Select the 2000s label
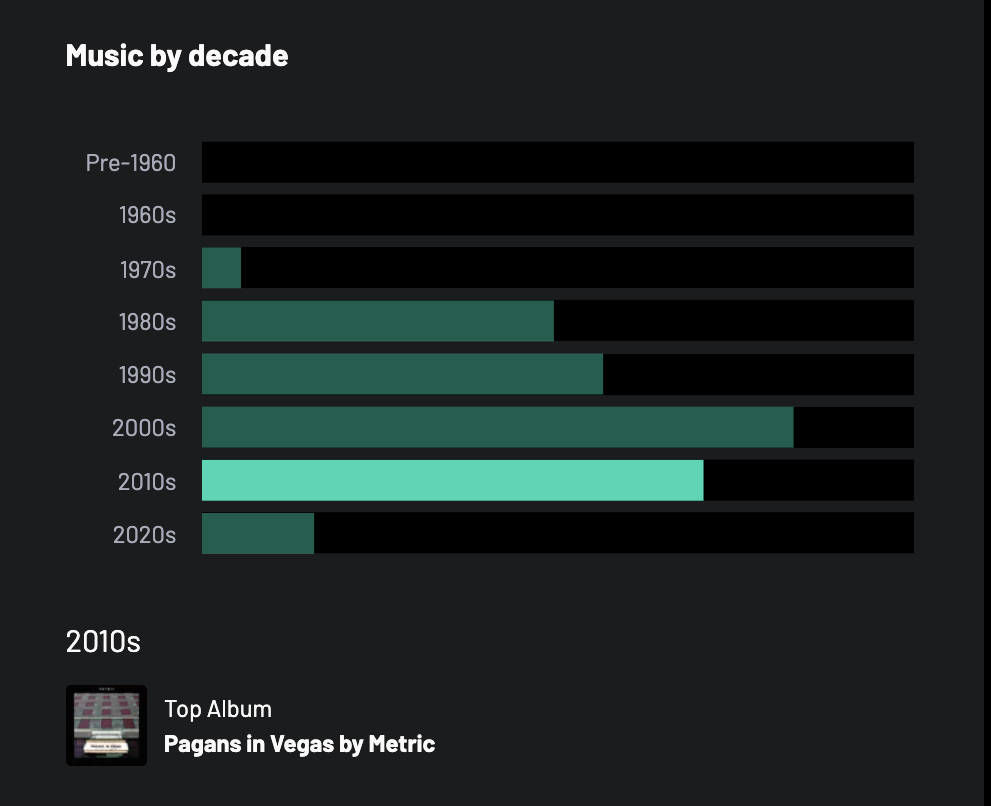The image size is (991, 806). point(144,428)
